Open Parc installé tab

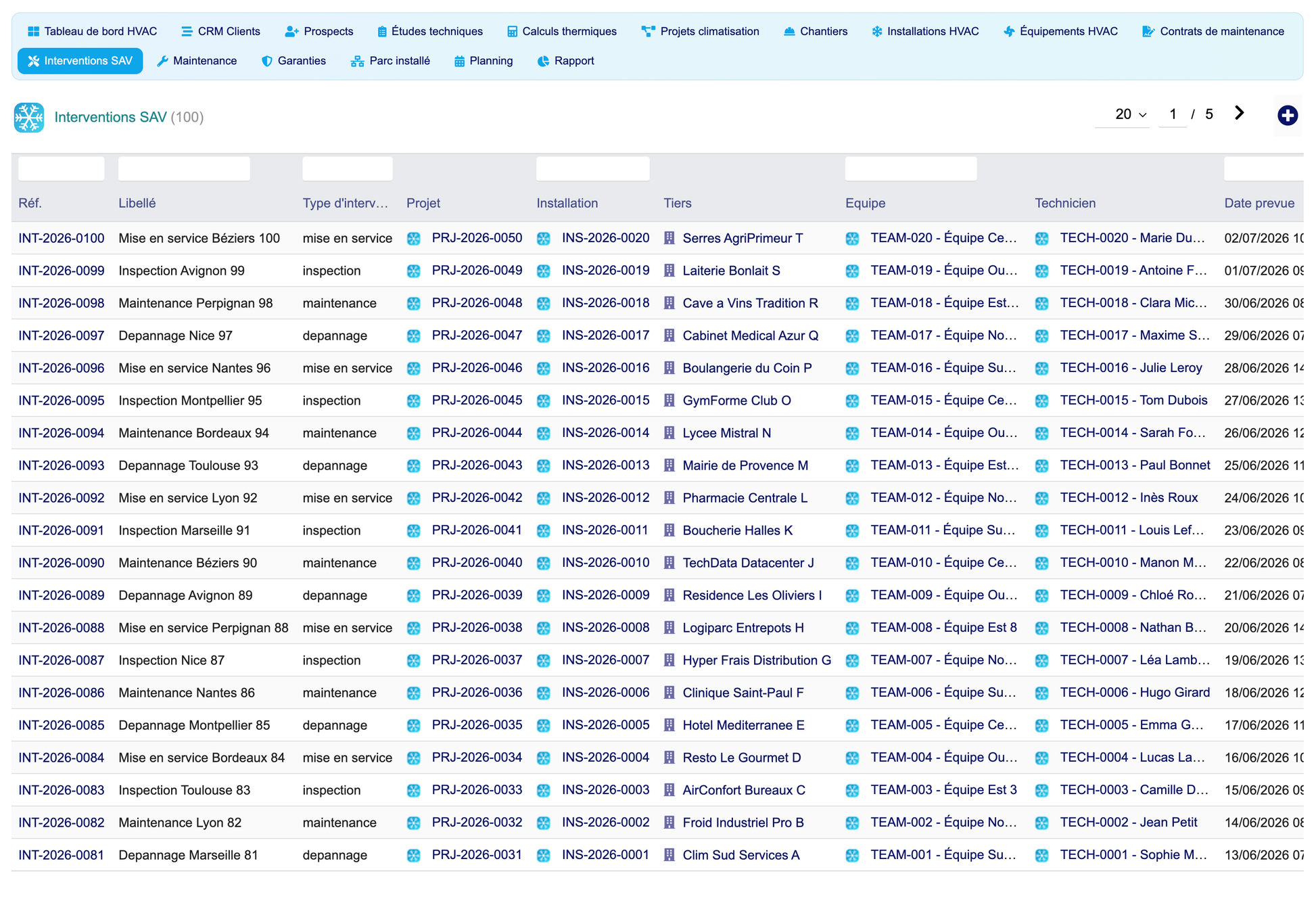click(x=390, y=61)
